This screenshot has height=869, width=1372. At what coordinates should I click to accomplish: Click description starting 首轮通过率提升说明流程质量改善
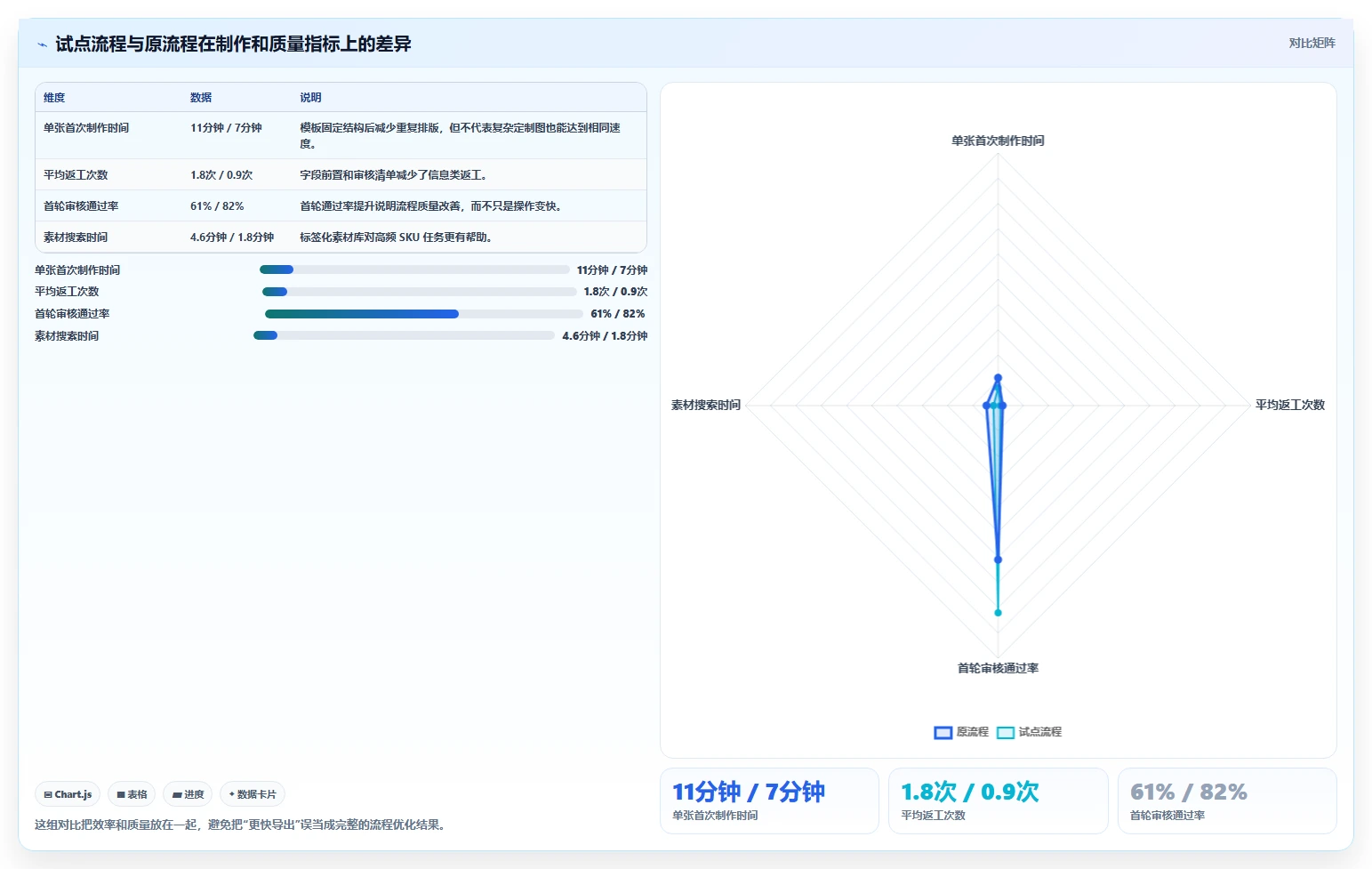tap(431, 206)
